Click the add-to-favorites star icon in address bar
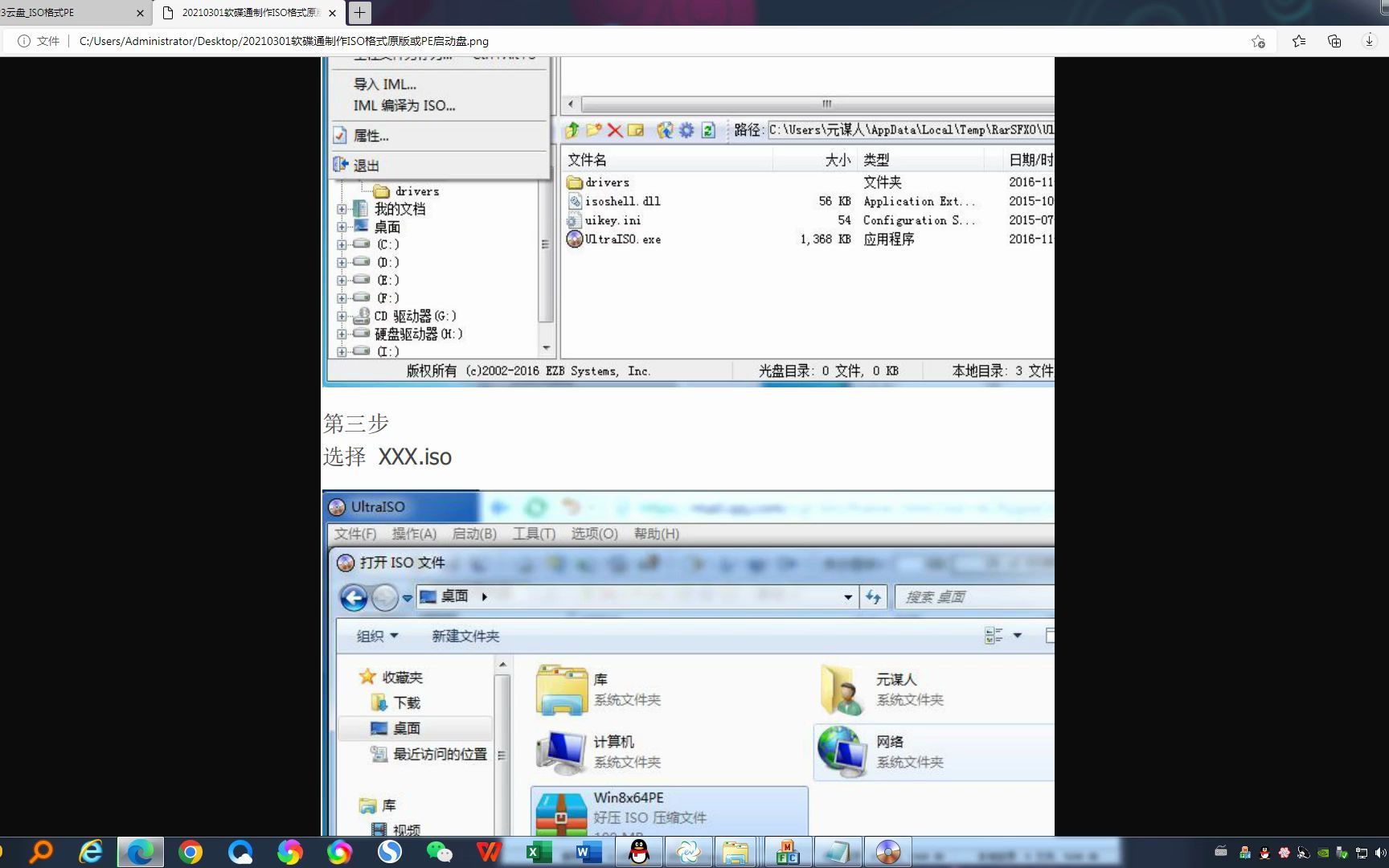 (x=1258, y=41)
